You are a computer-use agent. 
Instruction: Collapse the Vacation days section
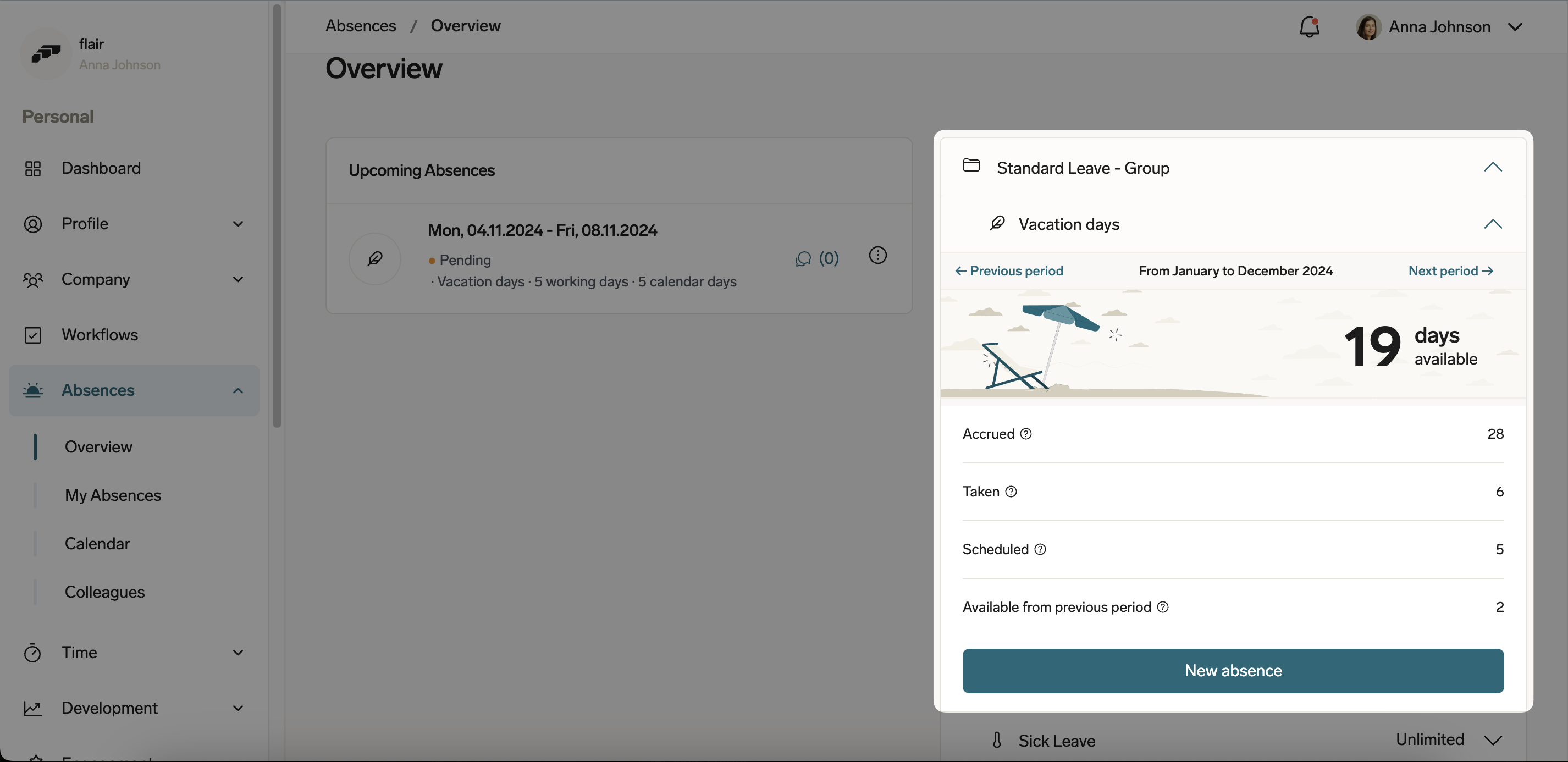pos(1493,224)
